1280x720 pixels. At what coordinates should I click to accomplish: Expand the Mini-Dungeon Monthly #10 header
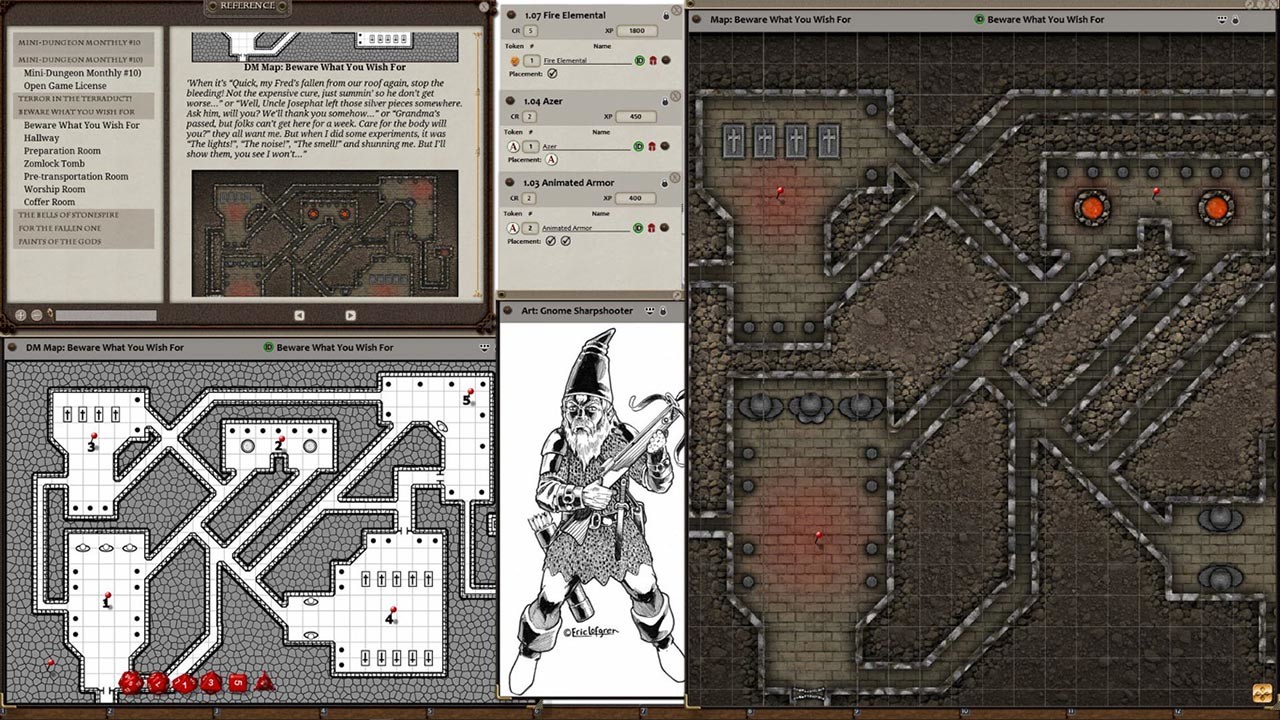click(82, 43)
